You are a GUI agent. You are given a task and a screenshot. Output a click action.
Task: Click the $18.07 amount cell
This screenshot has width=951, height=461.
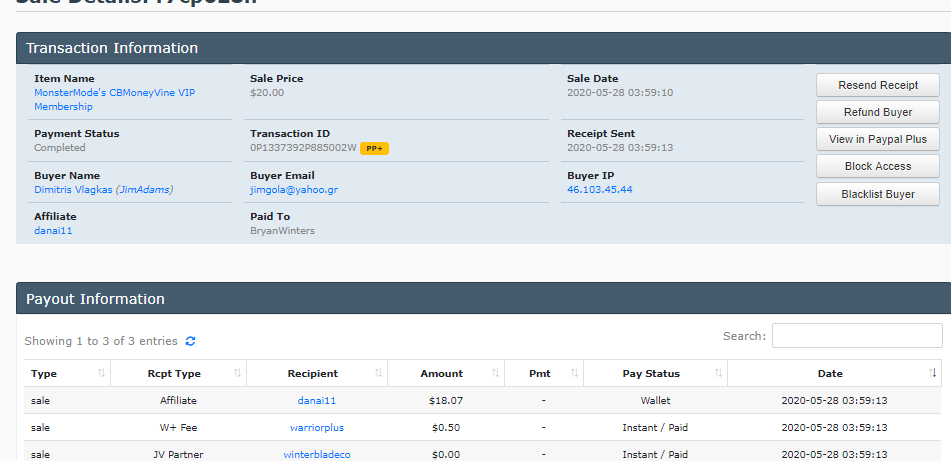coord(446,400)
